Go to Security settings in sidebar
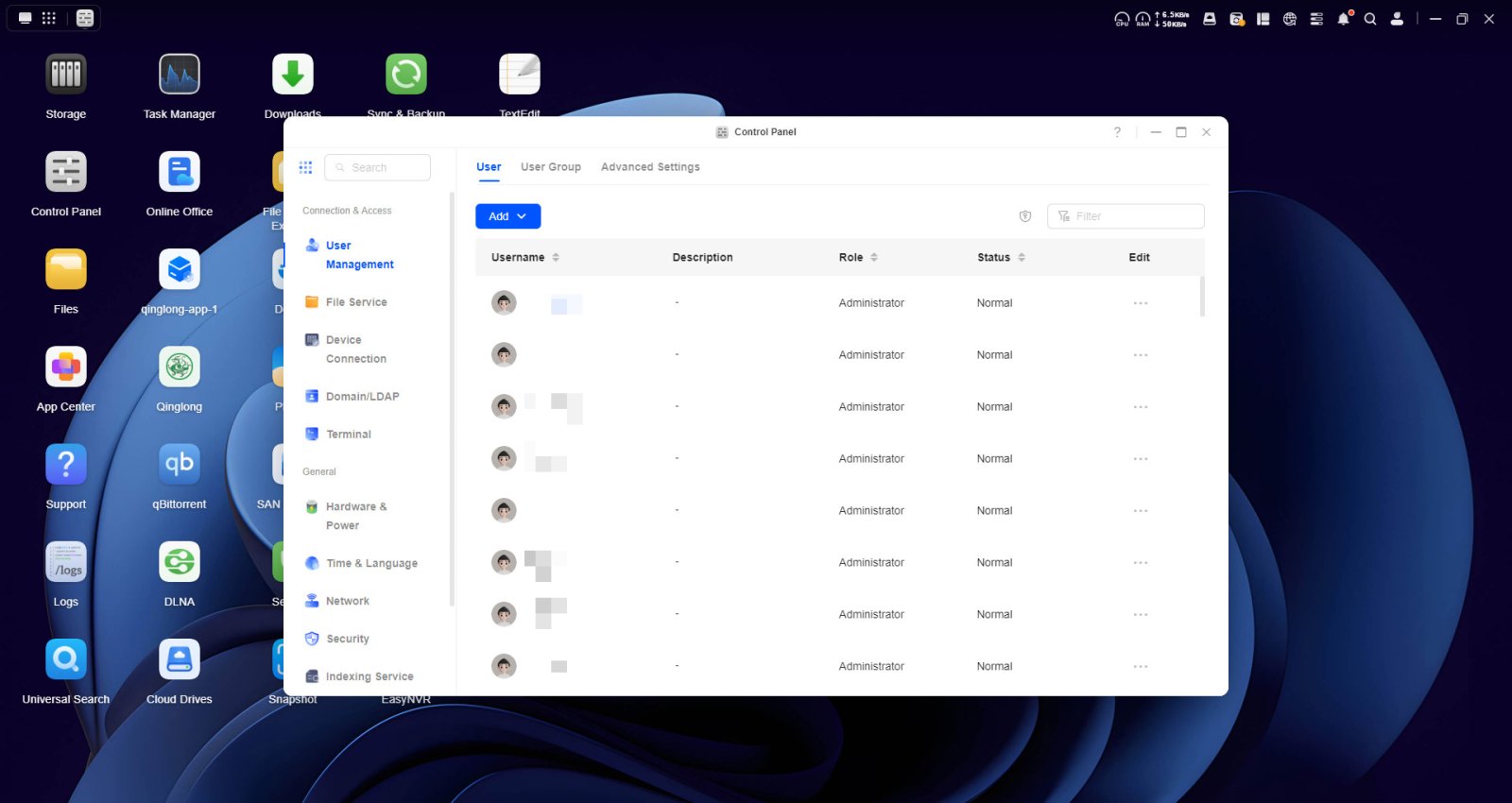Screen dimensions: 1512x803 pos(347,639)
